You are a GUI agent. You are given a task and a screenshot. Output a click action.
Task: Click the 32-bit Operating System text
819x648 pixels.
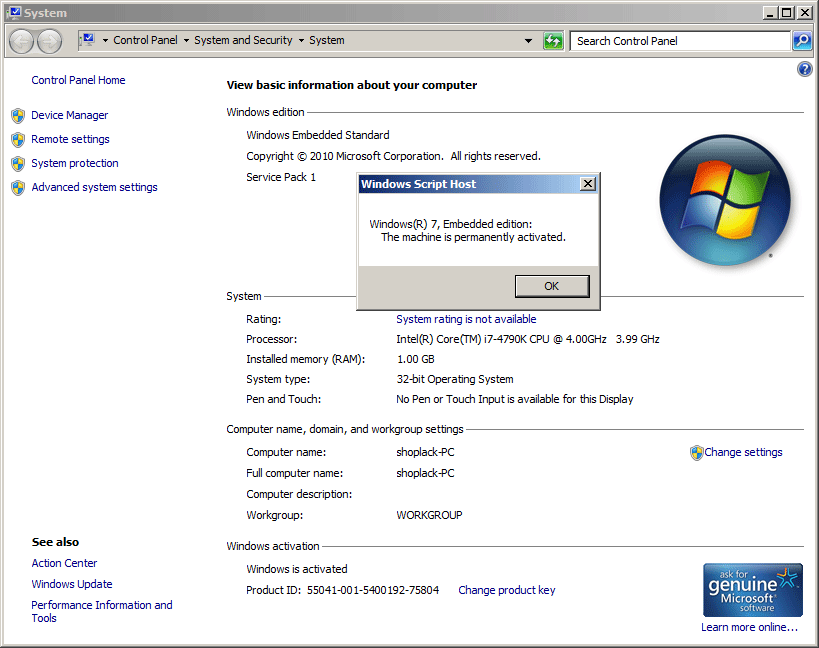(455, 379)
